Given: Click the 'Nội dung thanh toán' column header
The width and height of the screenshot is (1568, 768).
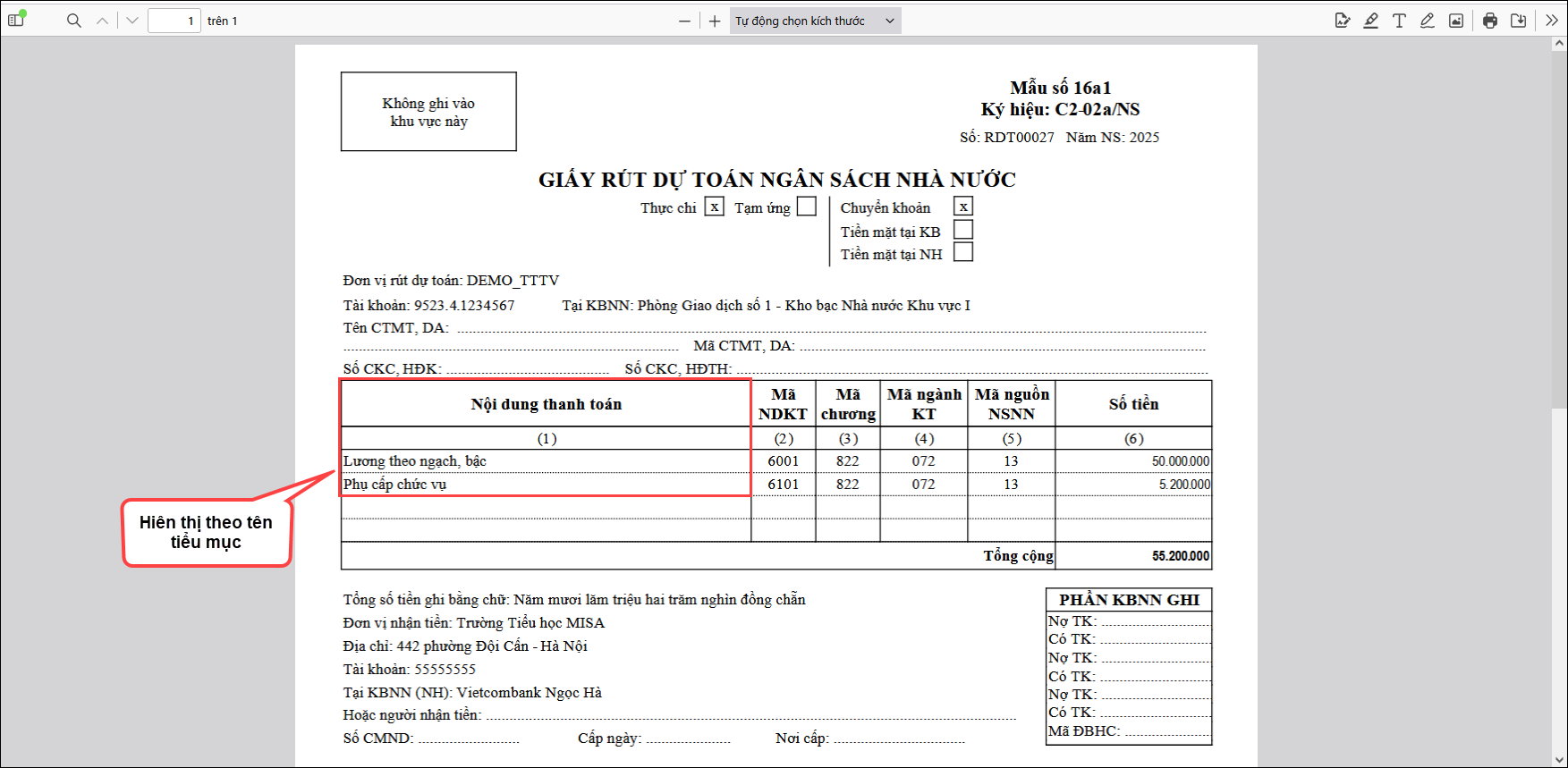Looking at the screenshot, I should 546,404.
